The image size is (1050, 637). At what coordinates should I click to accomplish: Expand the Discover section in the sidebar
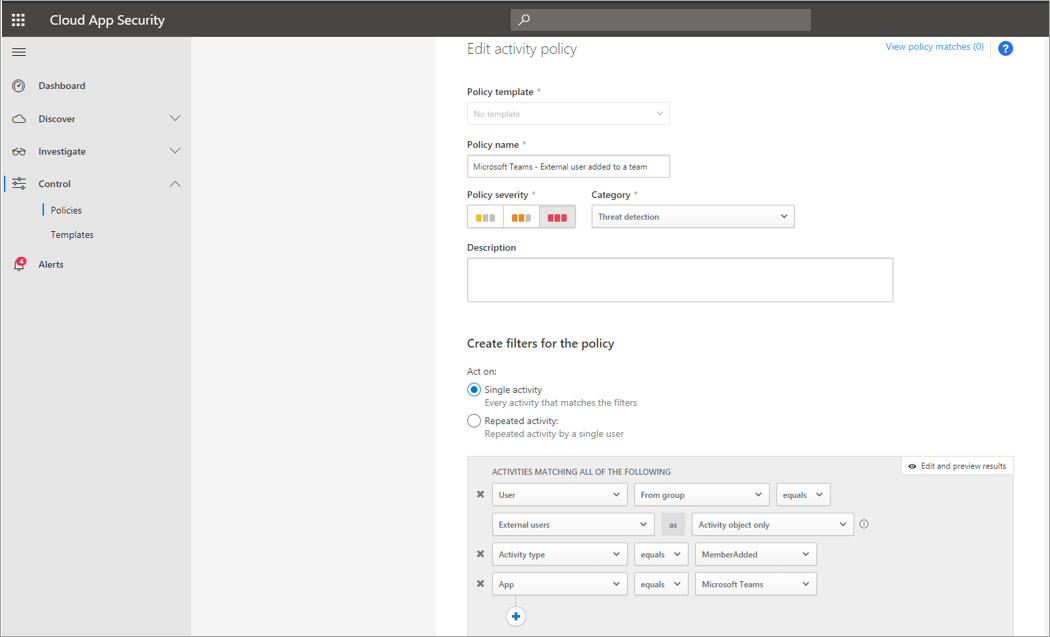click(x=57, y=117)
